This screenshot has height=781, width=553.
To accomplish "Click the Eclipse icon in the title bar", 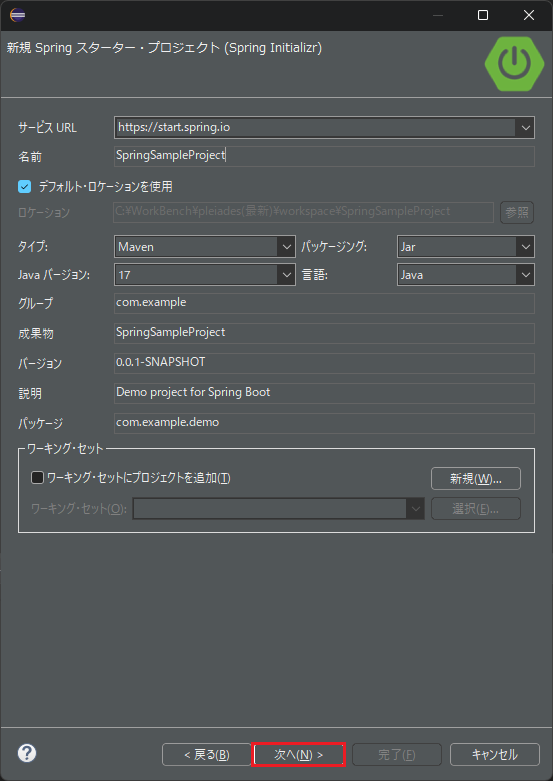I will pyautogui.click(x=17, y=15).
